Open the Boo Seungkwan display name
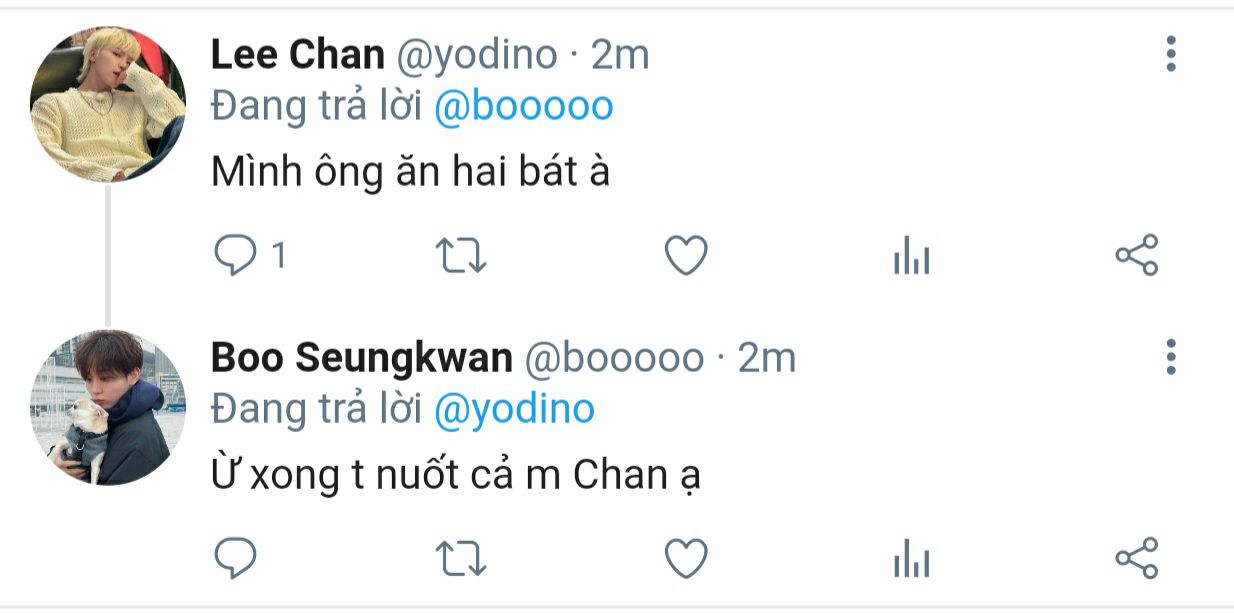This screenshot has height=613, width=1234. [x=362, y=358]
